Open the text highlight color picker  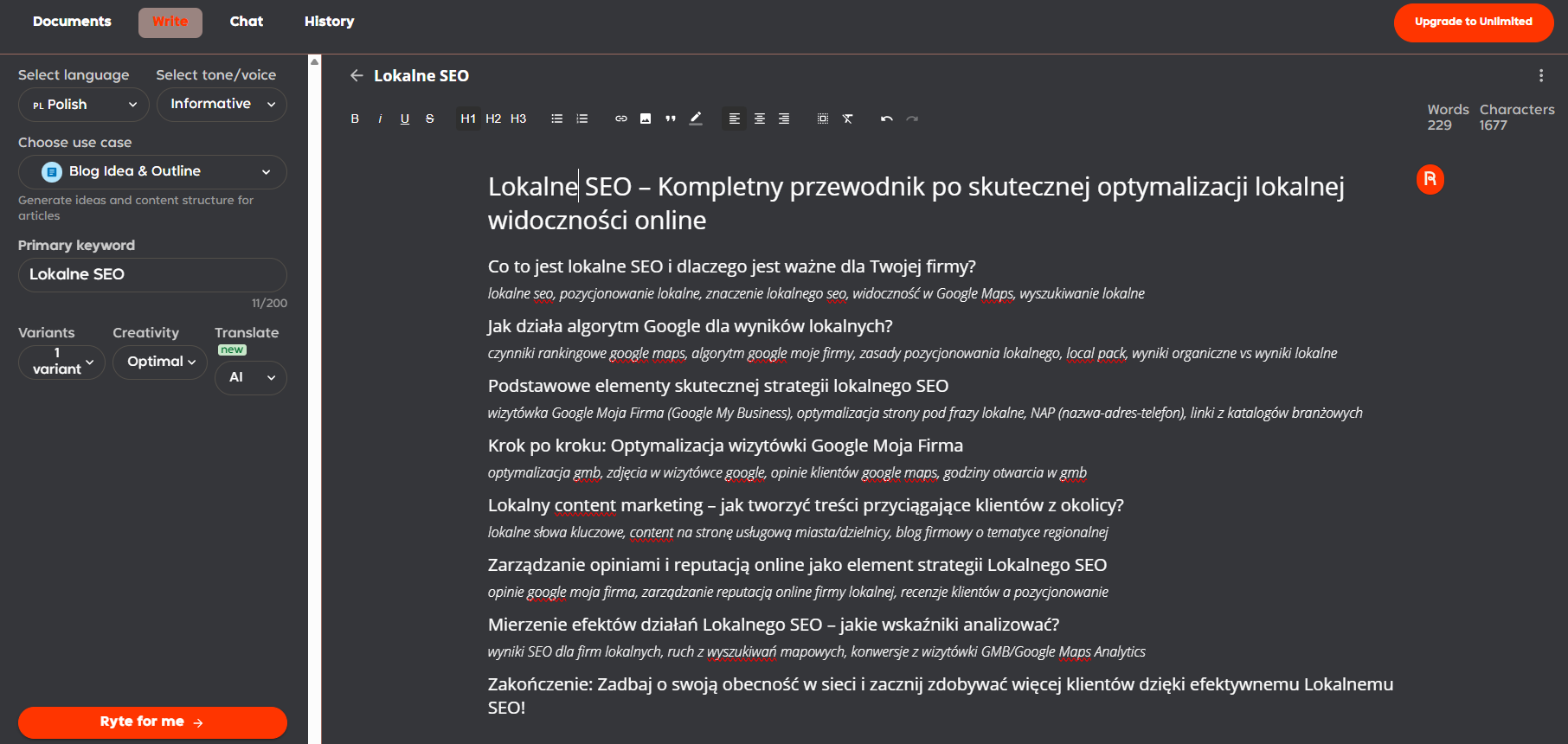point(696,119)
